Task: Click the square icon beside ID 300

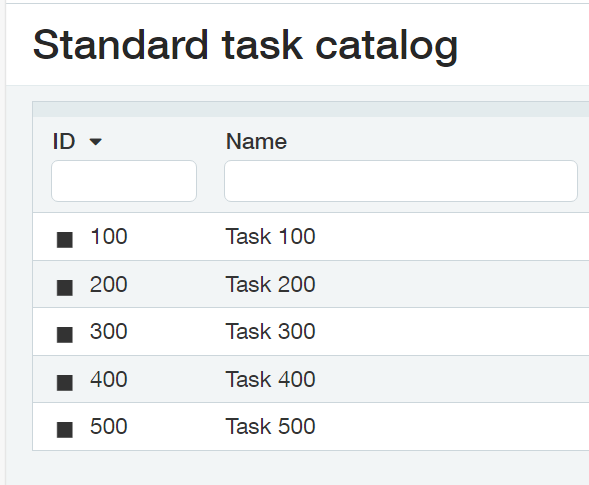Action: pos(65,335)
